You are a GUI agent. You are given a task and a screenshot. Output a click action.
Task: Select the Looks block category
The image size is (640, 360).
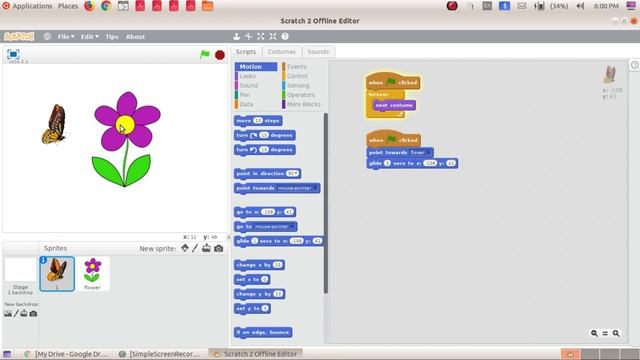click(247, 76)
